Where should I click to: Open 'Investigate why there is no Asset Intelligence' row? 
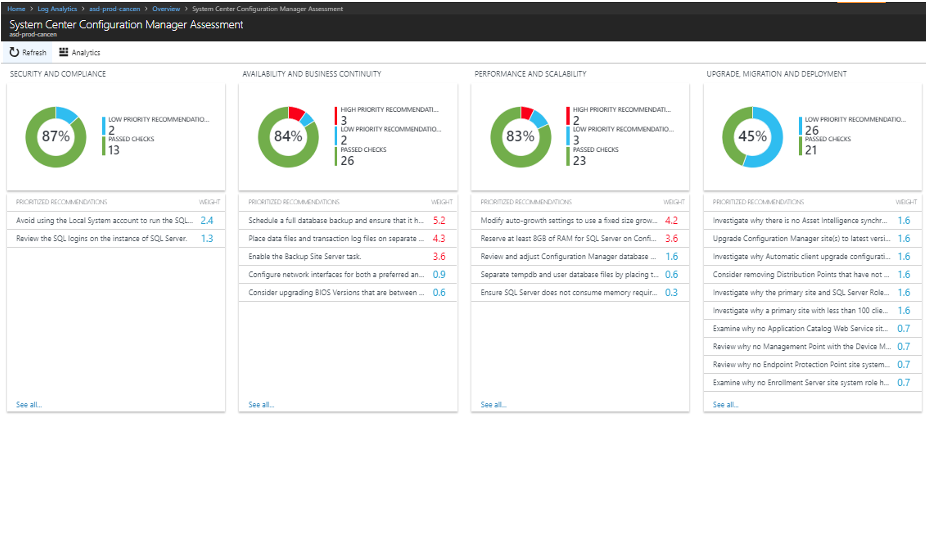812,221
